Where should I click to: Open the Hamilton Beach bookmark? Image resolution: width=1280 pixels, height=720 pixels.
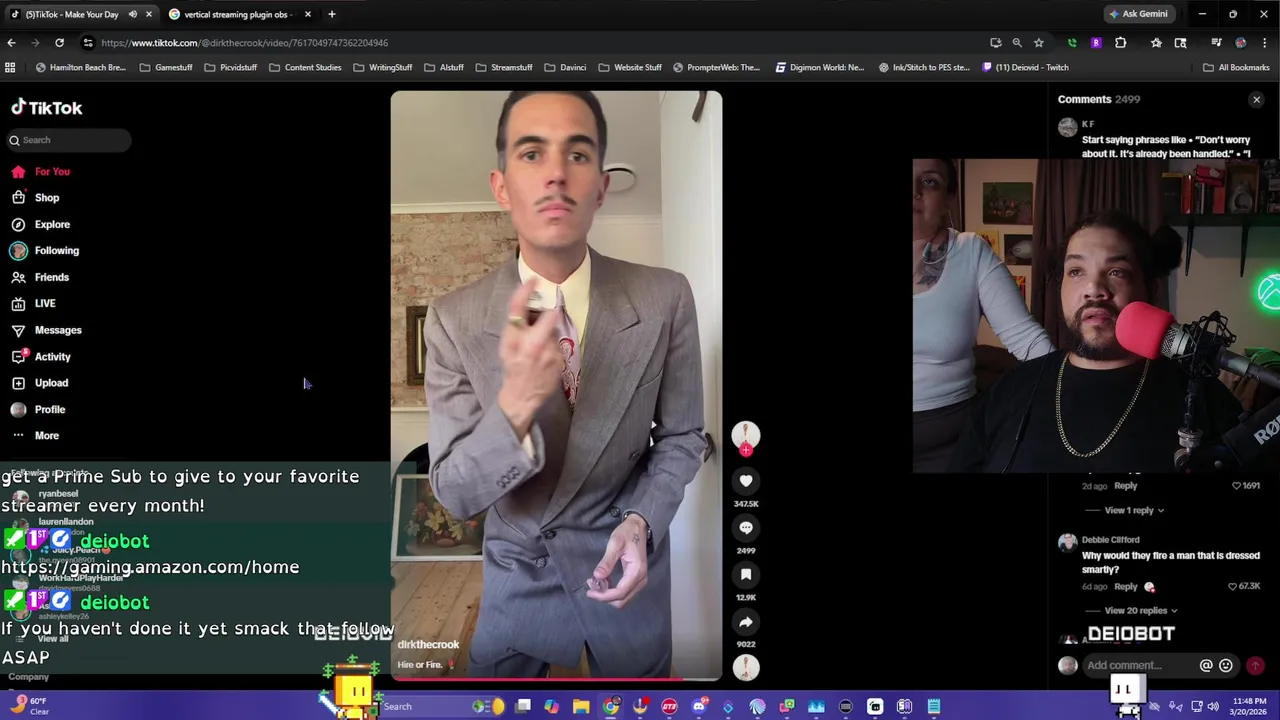pos(80,68)
